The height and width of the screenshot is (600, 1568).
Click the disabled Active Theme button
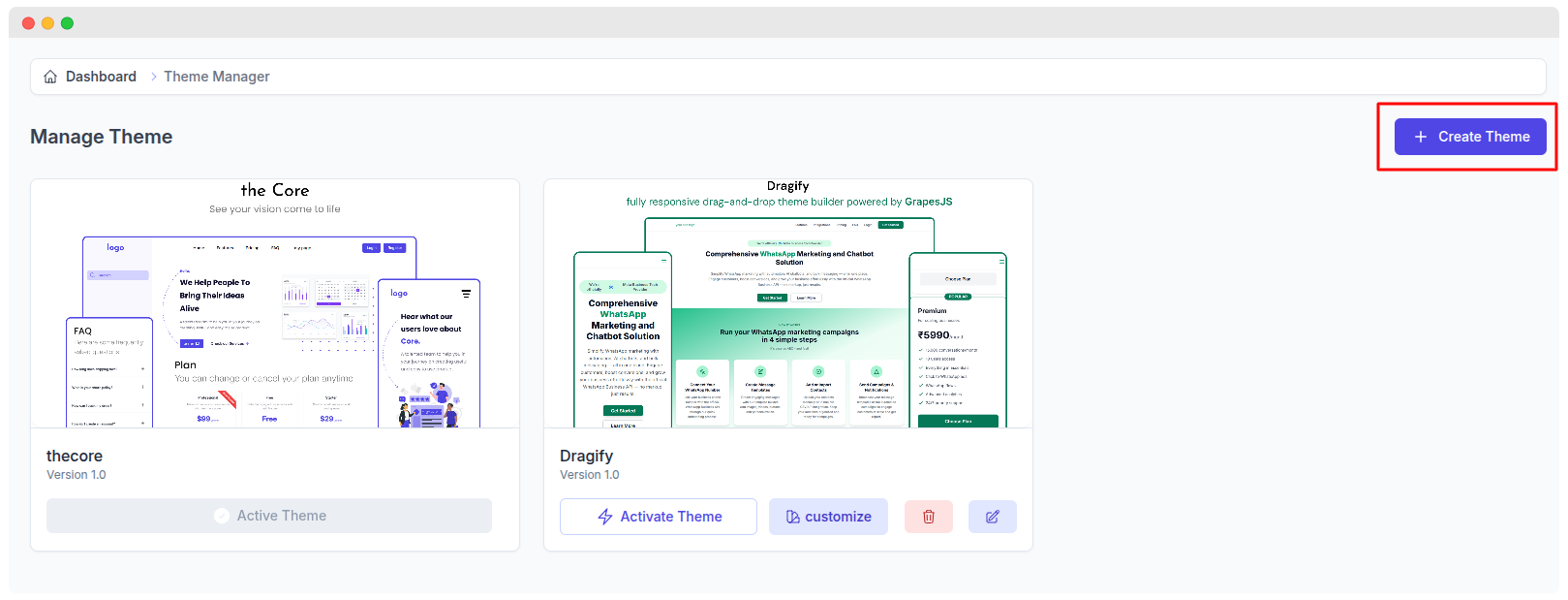pyautogui.click(x=269, y=516)
